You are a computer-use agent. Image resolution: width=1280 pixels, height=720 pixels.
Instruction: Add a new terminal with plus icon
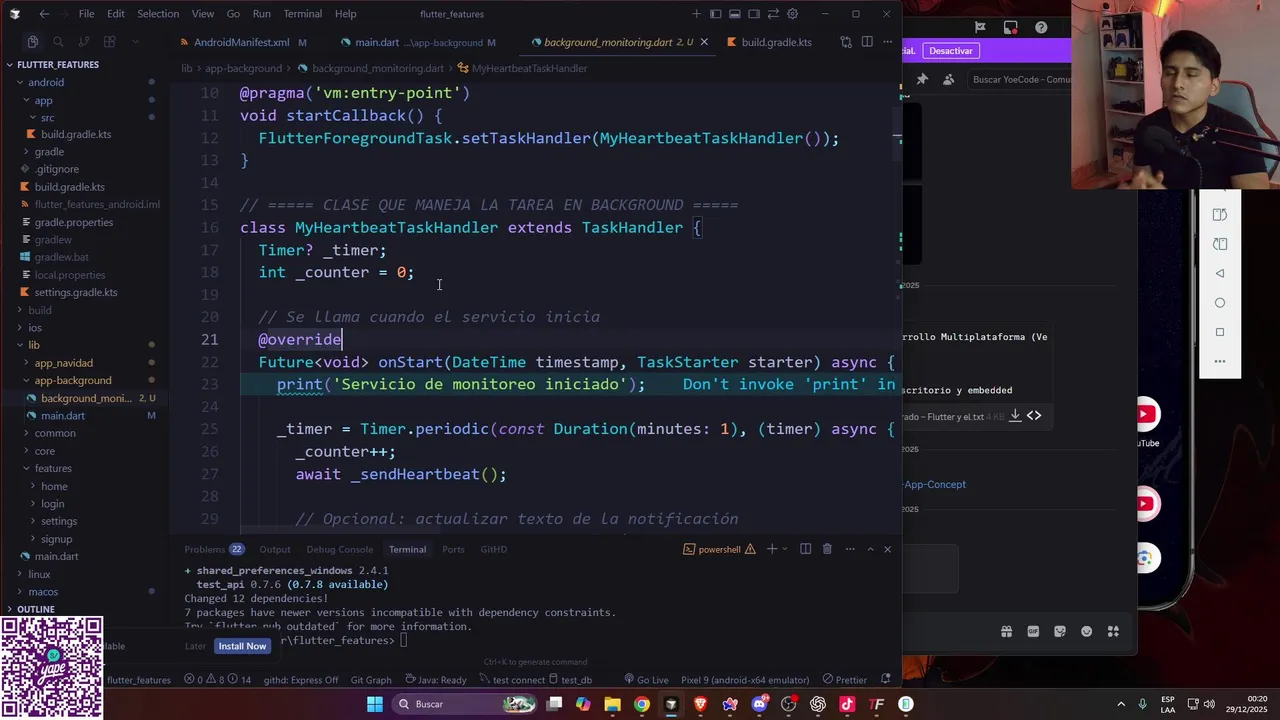pos(772,549)
